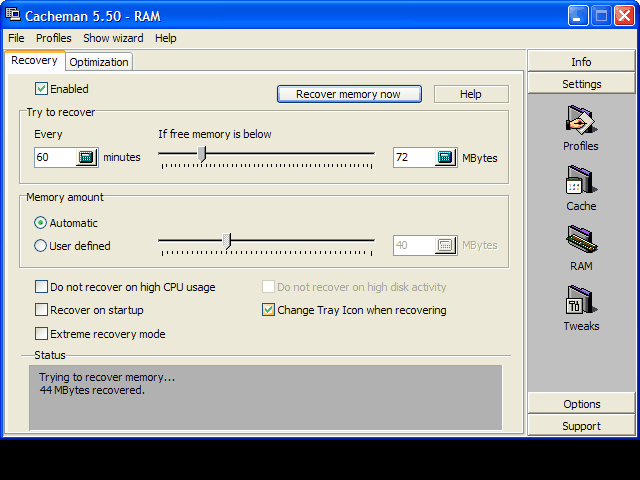Enable Do not recover on high CPU usage
The image size is (640, 480).
tap(41, 287)
